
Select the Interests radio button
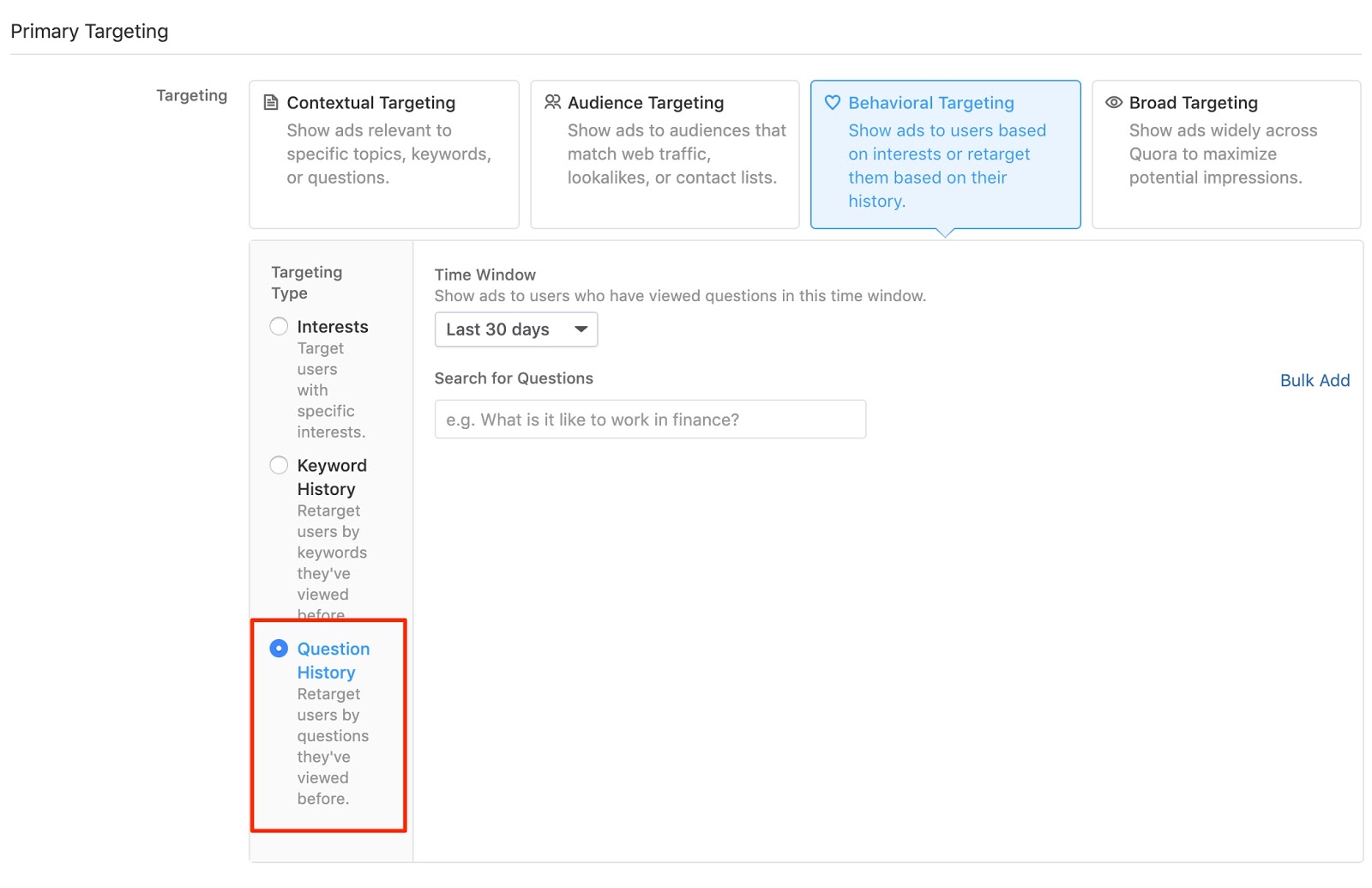pos(278,326)
